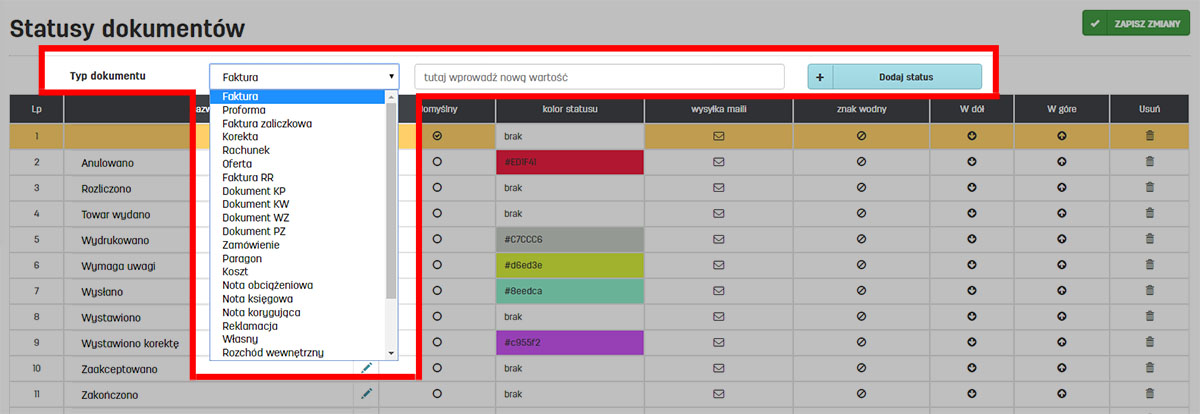Focus the new value text field
This screenshot has height=414, width=1200.
coord(599,76)
